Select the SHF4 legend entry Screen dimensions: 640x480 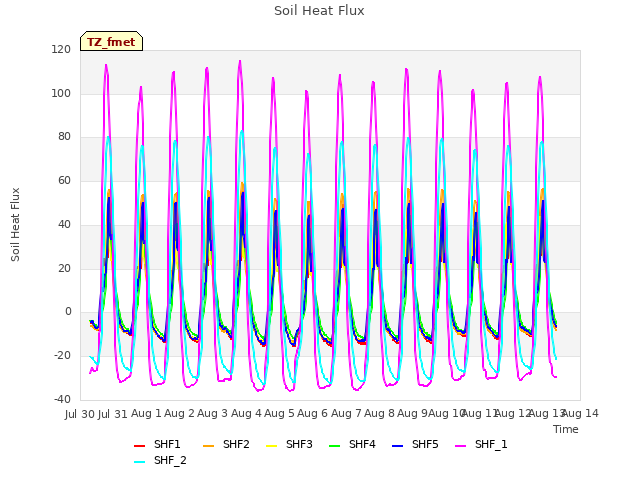[352, 444]
